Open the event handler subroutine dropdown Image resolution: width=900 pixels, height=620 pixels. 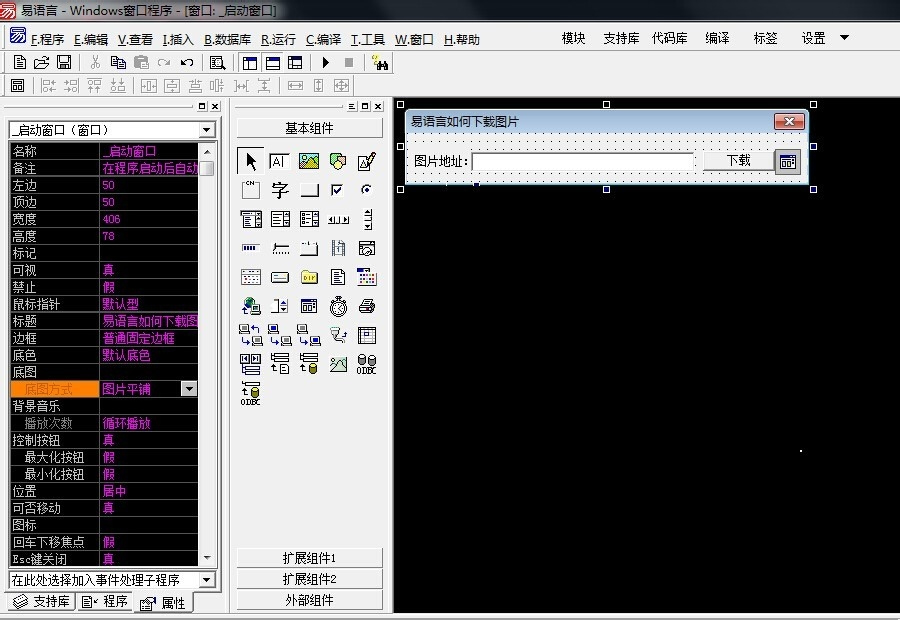tap(206, 580)
